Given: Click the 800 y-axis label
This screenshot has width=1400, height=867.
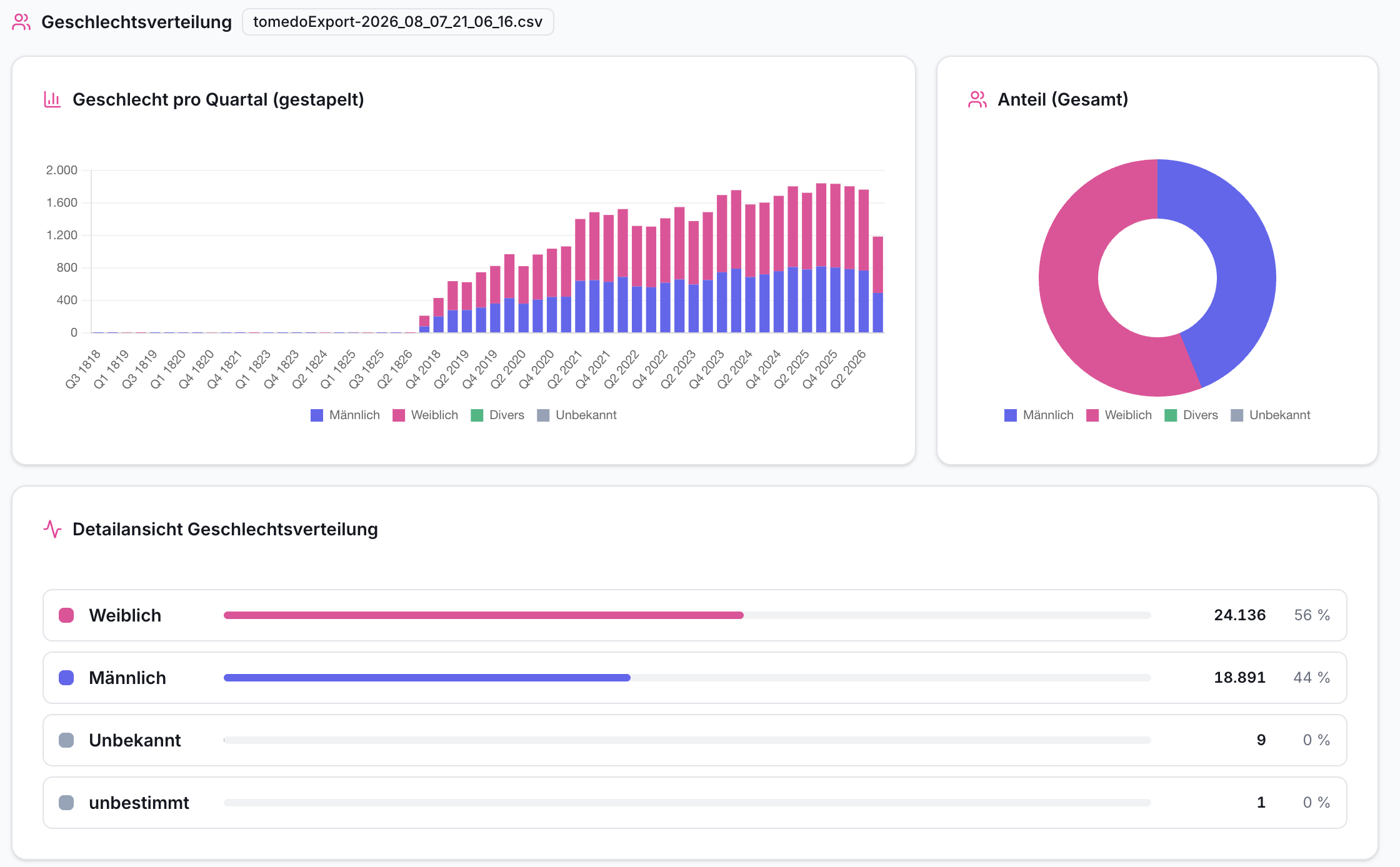Looking at the screenshot, I should 67,267.
